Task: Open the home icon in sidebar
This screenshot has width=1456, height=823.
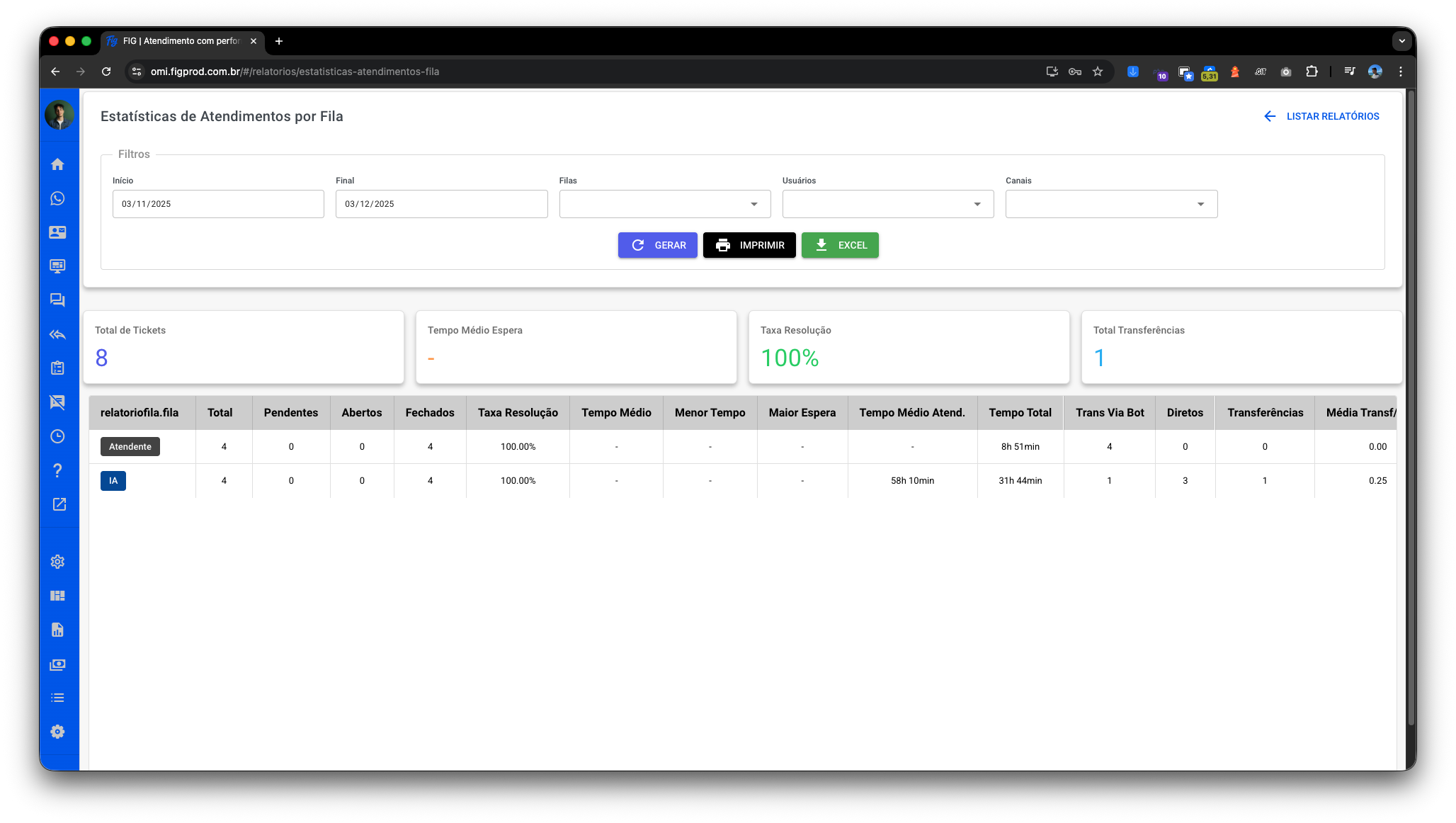Action: click(x=58, y=164)
